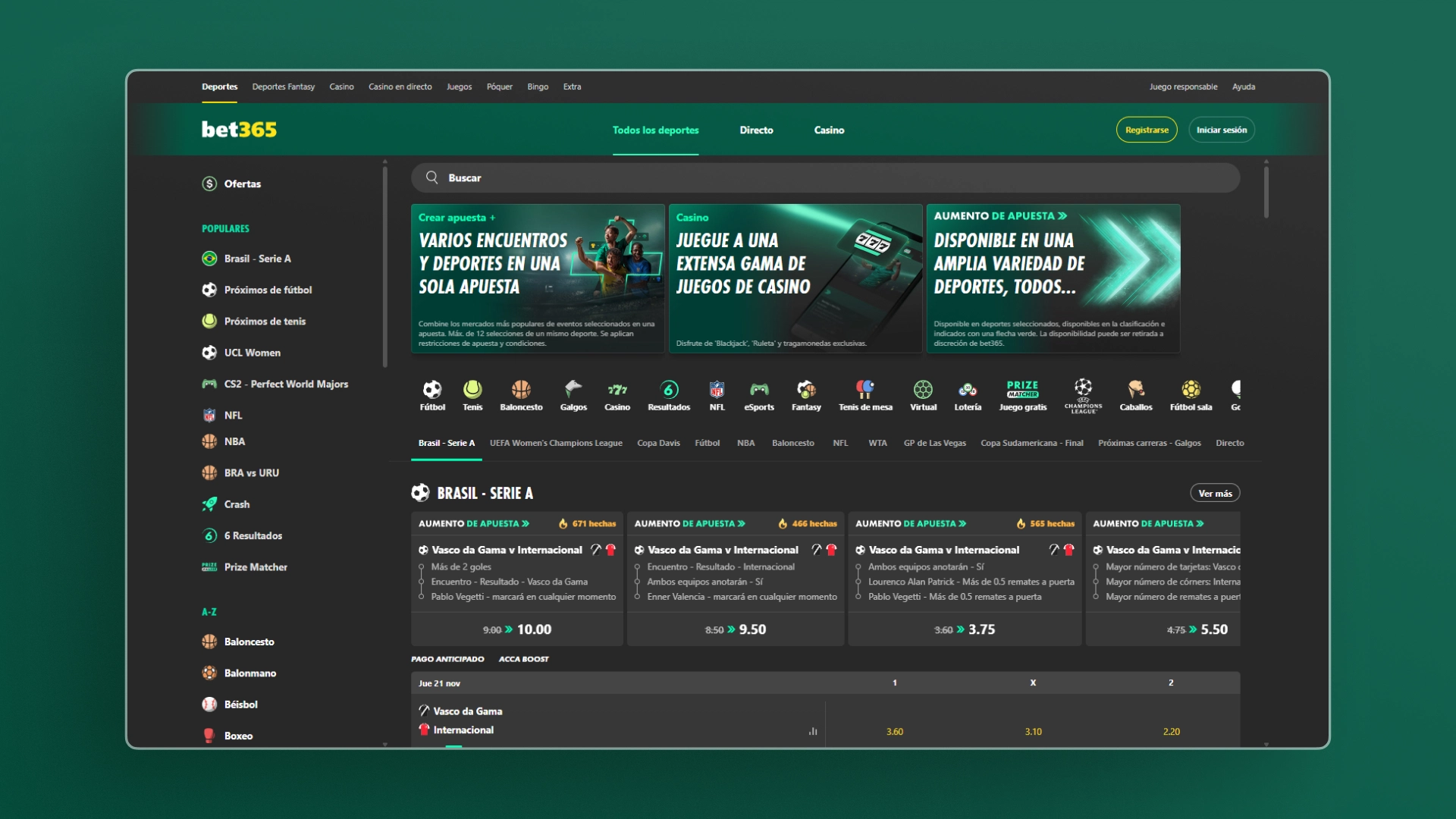Select boosted odds 10.00 bet

click(517, 629)
